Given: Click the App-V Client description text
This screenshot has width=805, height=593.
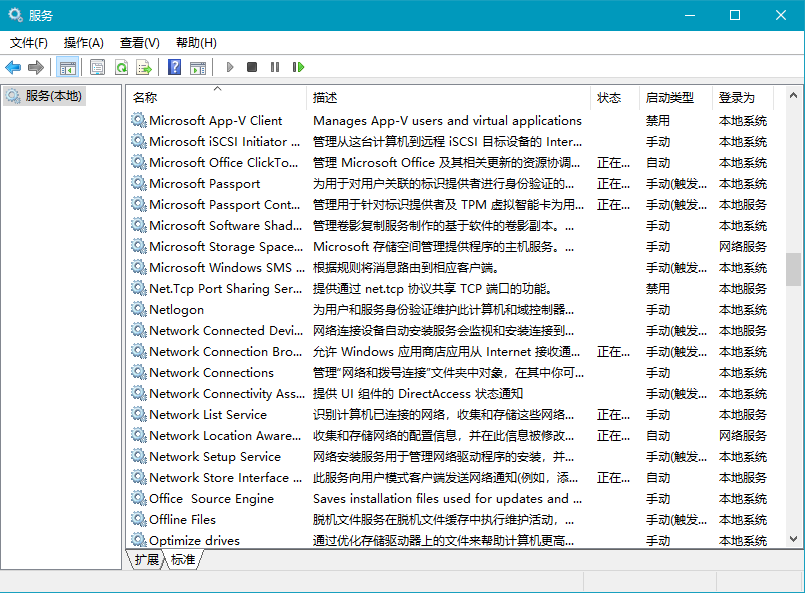Looking at the screenshot, I should coord(447,121).
